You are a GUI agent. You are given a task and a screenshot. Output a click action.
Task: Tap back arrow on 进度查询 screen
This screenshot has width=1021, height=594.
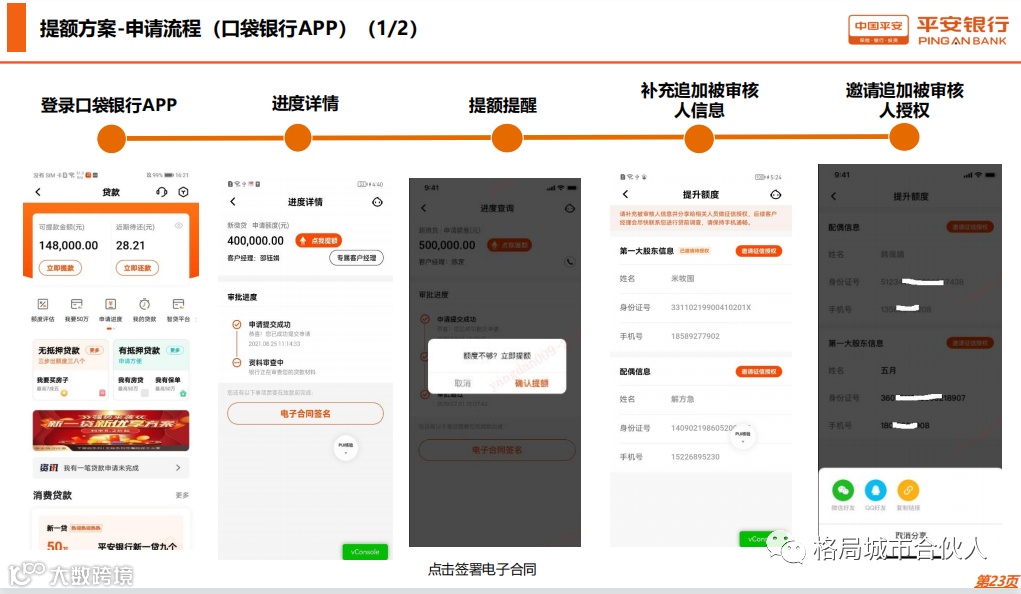tap(423, 208)
